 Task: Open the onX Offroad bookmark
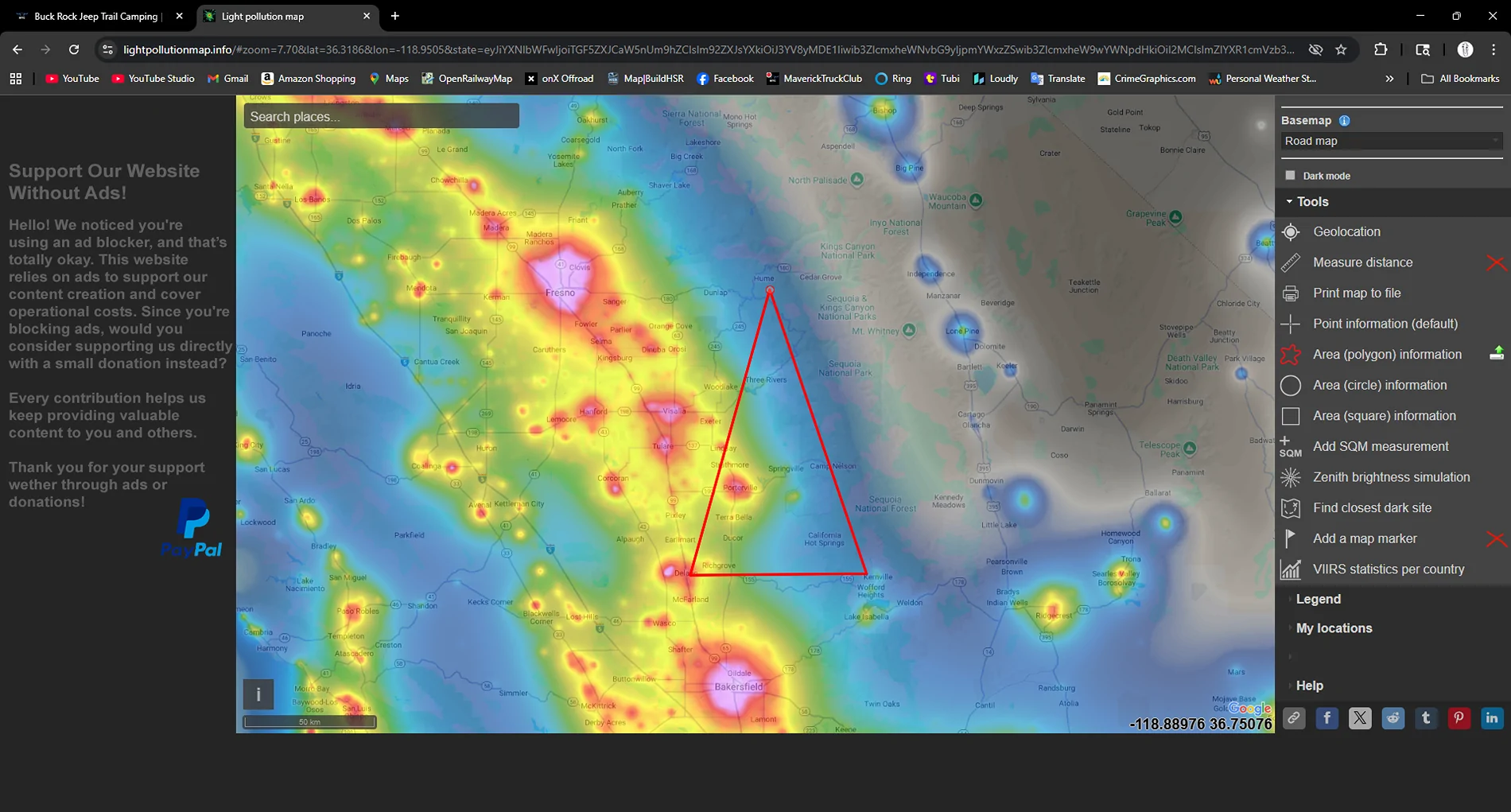[x=560, y=79]
